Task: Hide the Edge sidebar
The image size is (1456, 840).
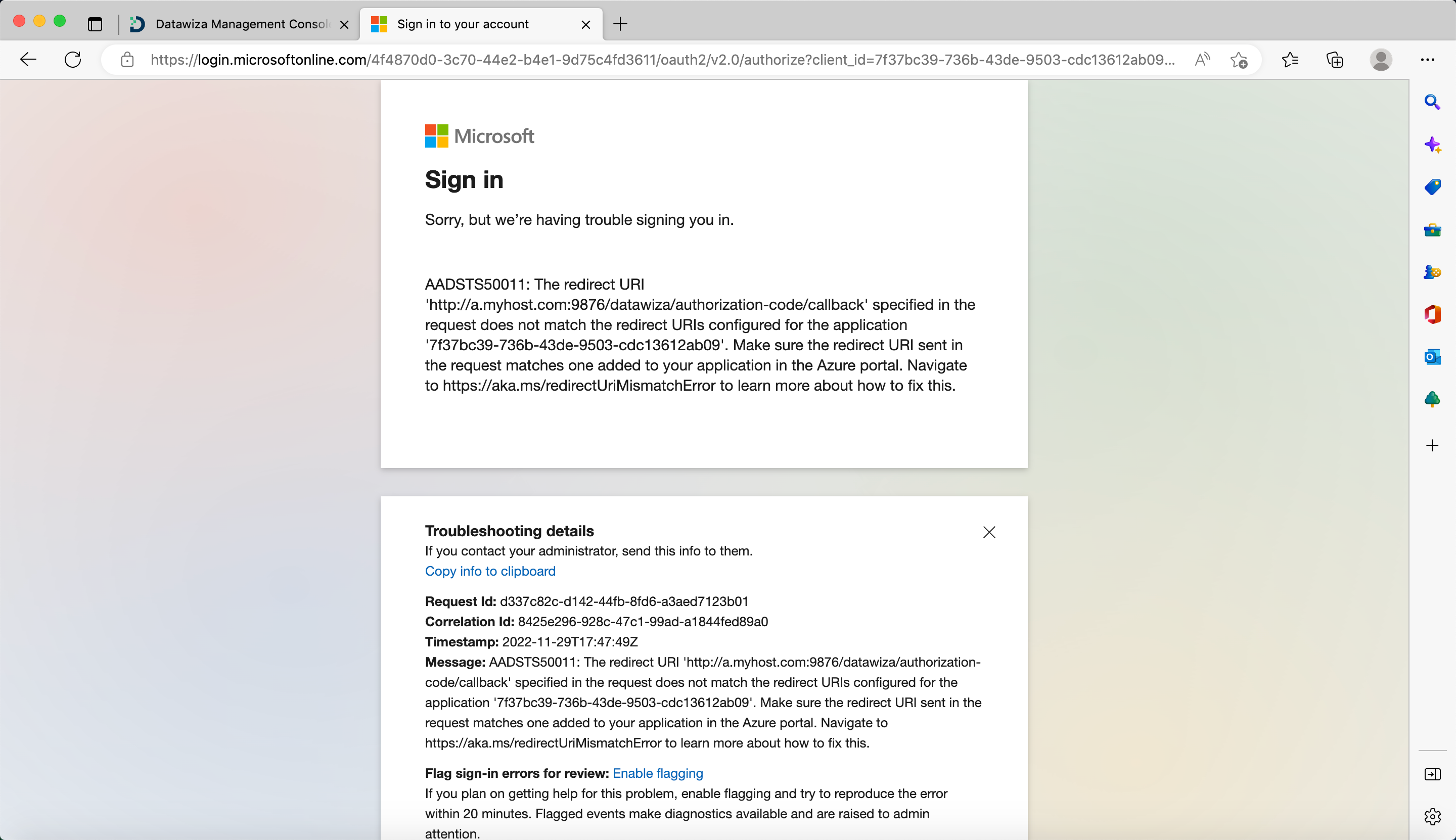Action: coord(1432,774)
